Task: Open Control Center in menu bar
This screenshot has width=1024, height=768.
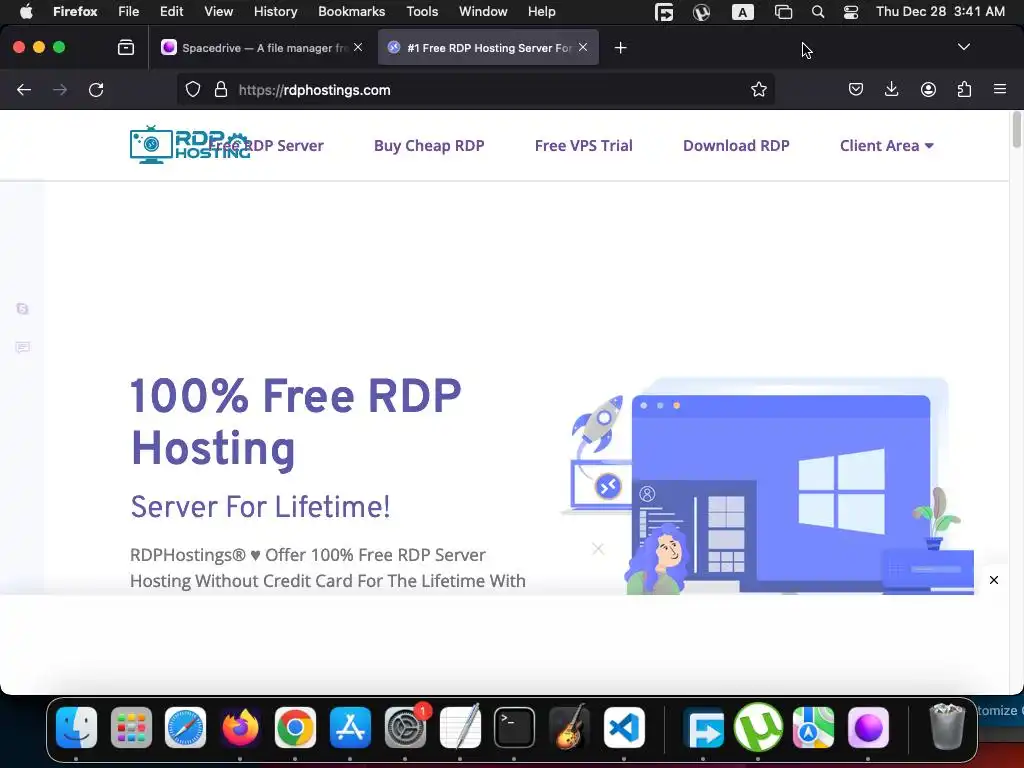Action: coord(850,12)
